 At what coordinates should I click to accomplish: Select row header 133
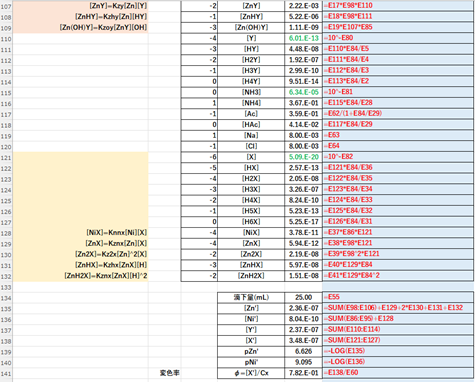6,287
